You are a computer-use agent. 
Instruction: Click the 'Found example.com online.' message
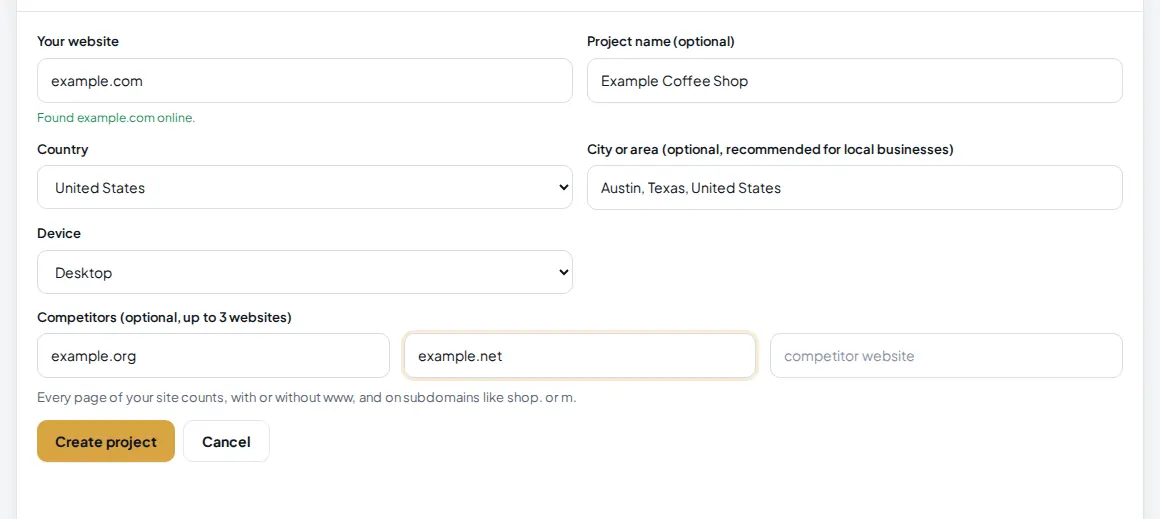pos(116,118)
